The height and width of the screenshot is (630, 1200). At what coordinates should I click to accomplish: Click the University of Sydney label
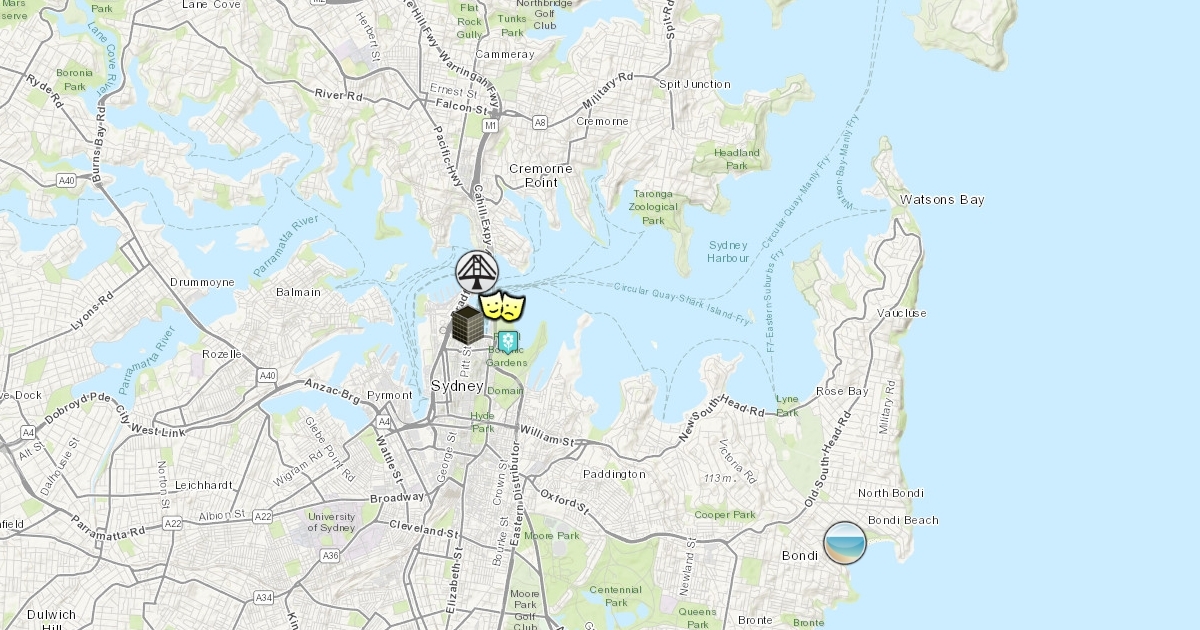tap(331, 522)
